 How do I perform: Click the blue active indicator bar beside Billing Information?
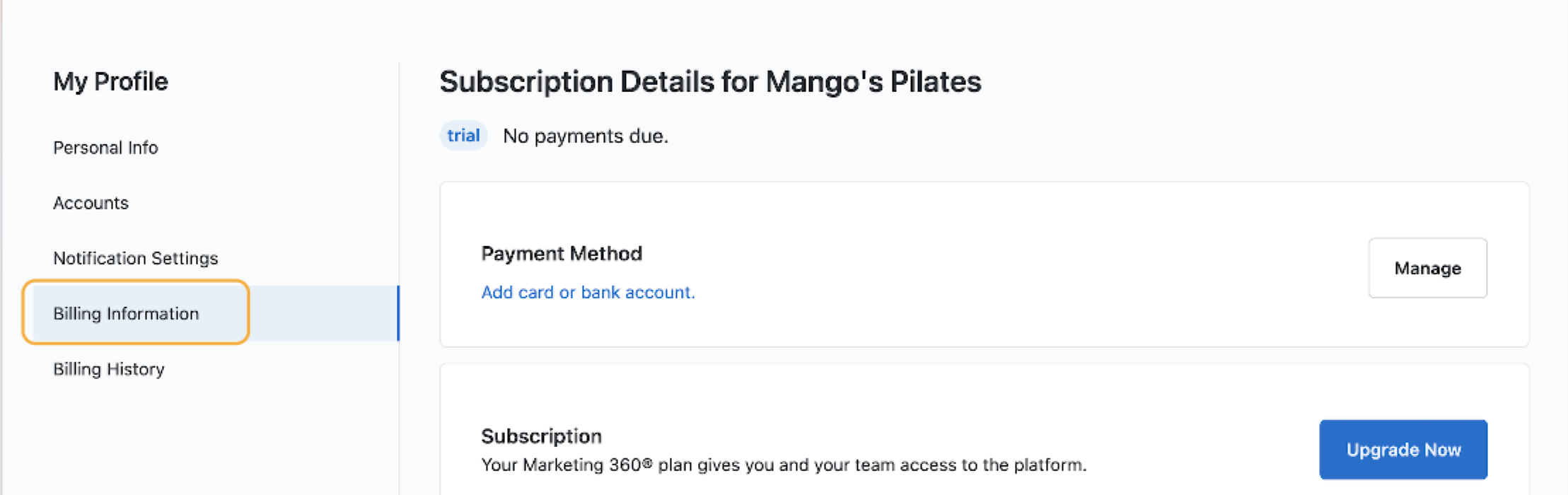[398, 313]
